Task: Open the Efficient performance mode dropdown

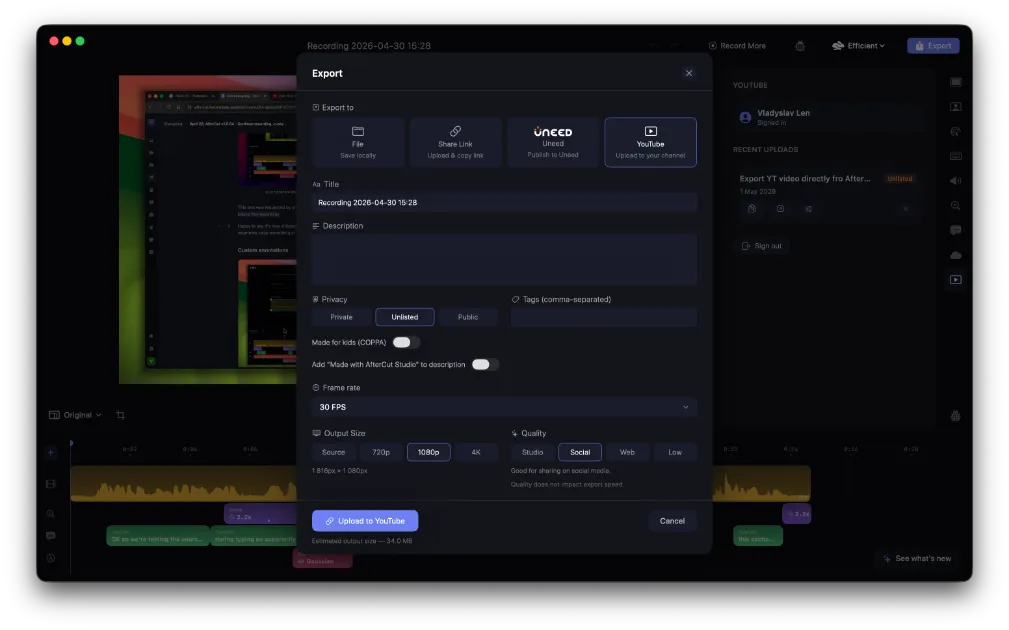Action: (858, 46)
